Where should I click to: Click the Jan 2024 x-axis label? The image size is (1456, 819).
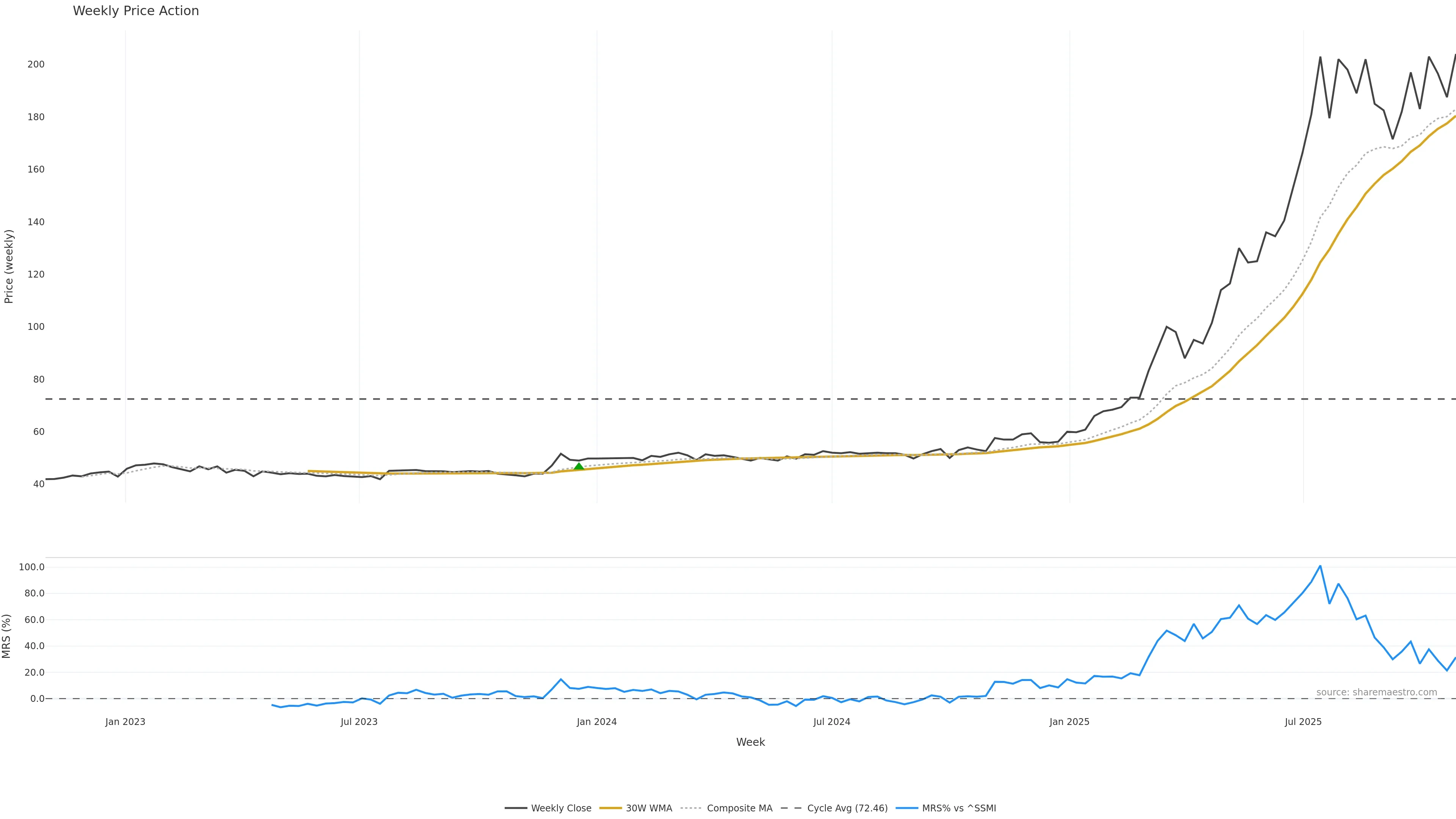[596, 722]
